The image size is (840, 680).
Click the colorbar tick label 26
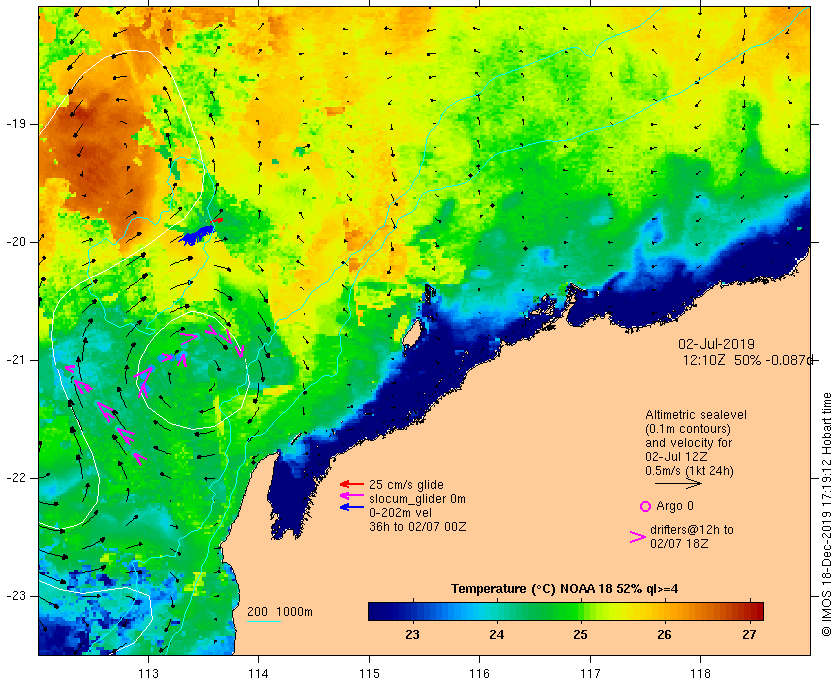pyautogui.click(x=664, y=635)
